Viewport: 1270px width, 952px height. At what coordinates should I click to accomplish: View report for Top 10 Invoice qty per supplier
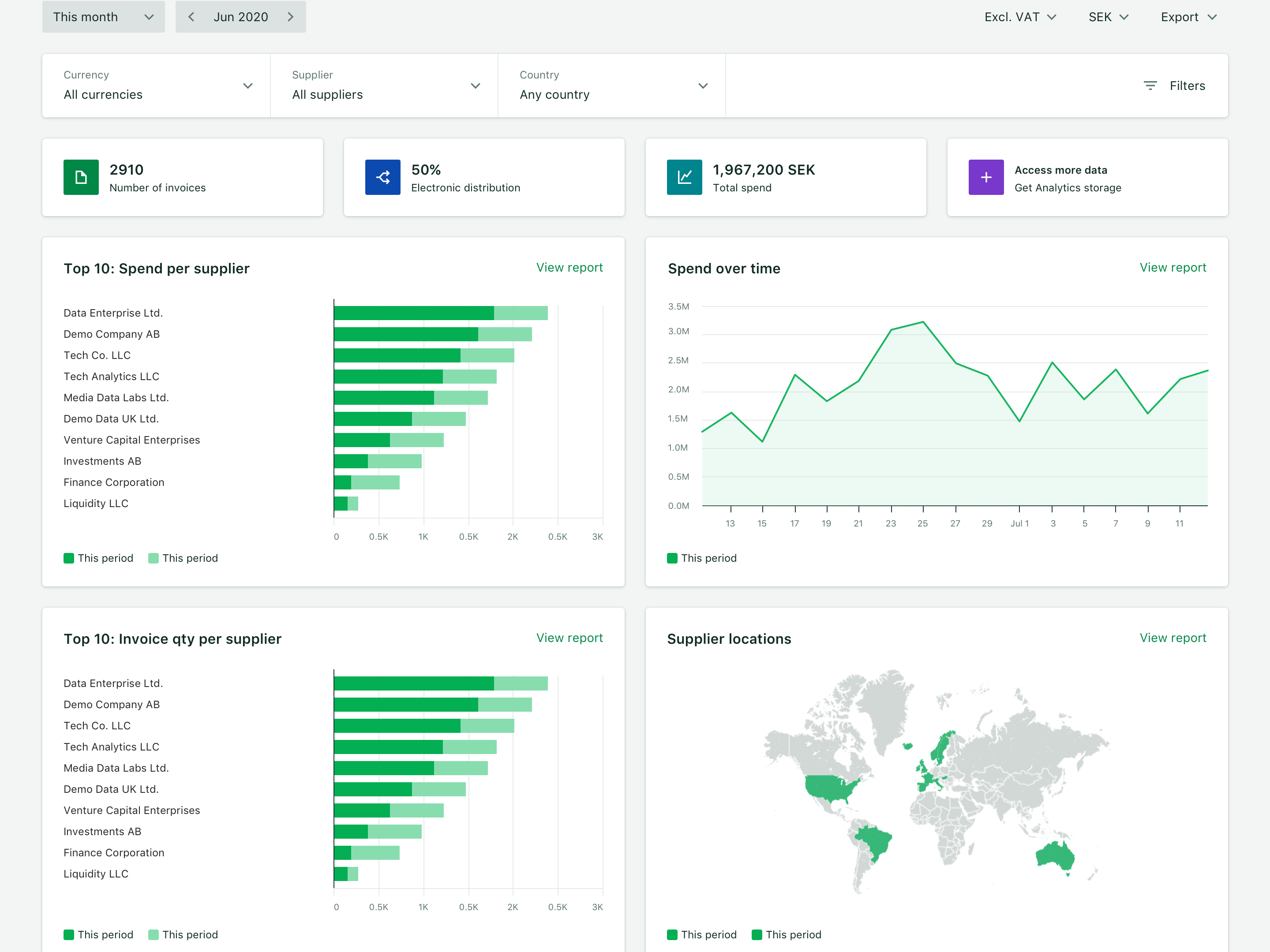(x=569, y=638)
